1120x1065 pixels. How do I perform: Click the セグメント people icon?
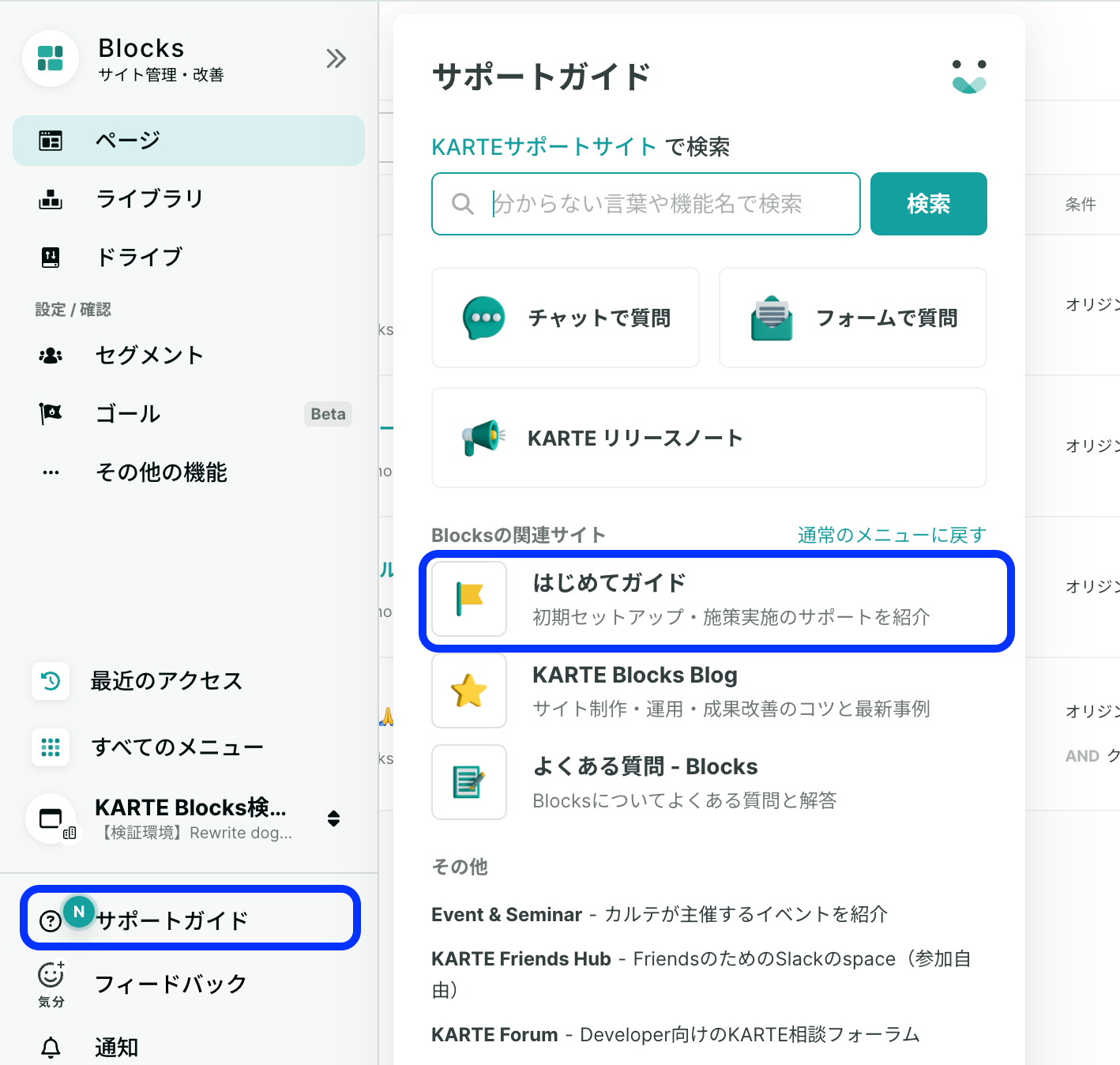coord(51,356)
